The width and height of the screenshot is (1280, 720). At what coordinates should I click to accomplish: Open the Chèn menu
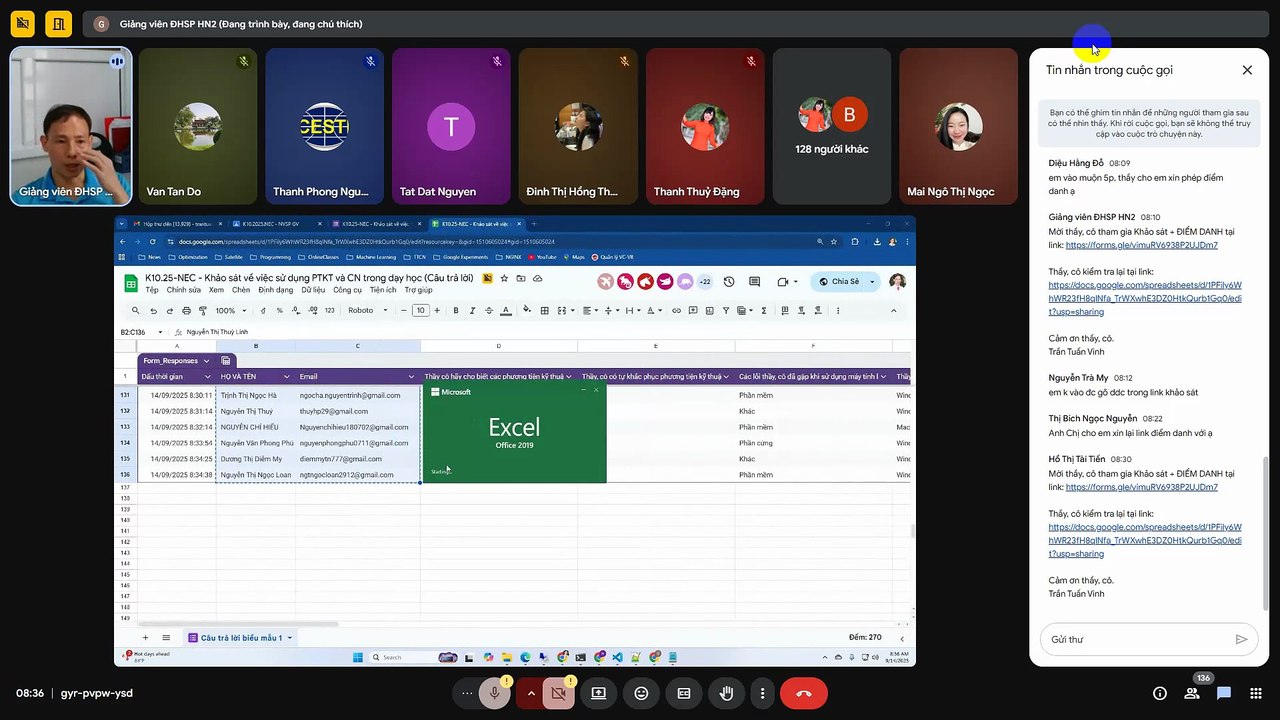[x=241, y=290]
